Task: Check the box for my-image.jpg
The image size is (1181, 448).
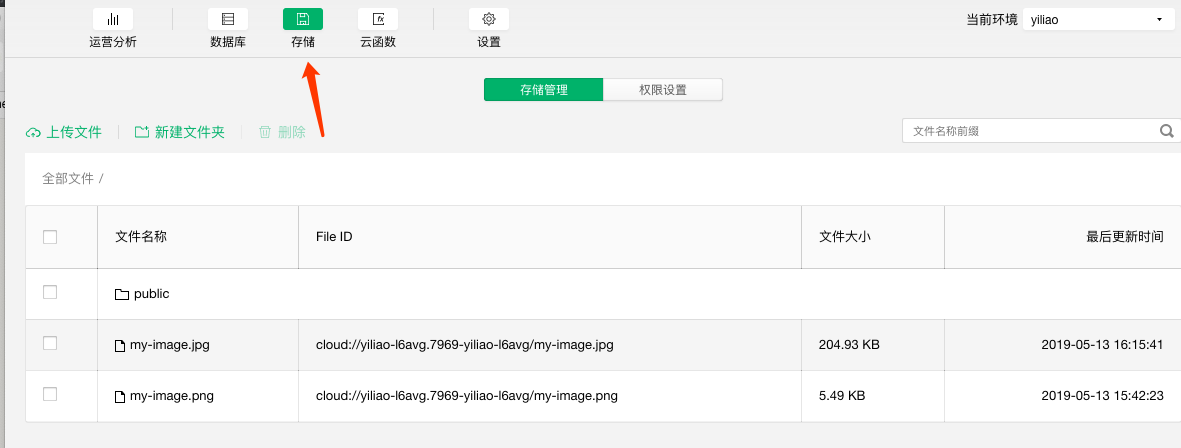Action: [x=50, y=343]
